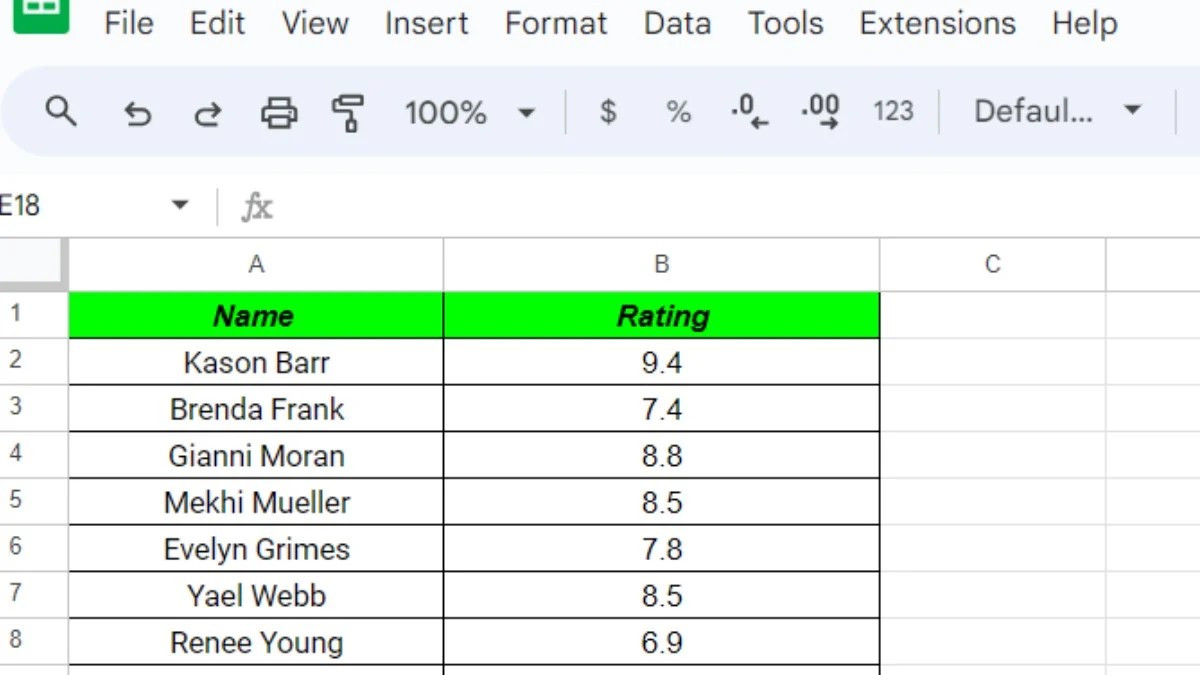
Task: Open the Name box dropdown arrow
Action: tap(180, 204)
